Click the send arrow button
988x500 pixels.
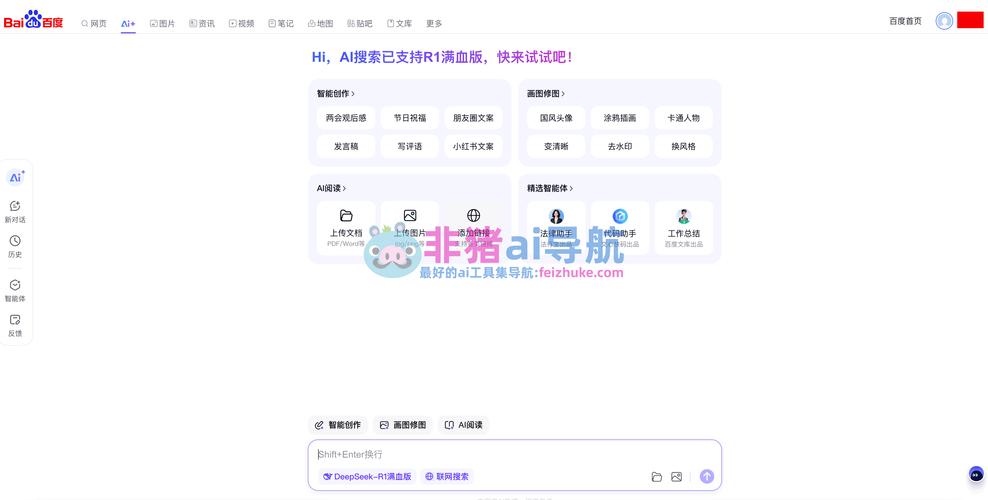[x=707, y=477]
